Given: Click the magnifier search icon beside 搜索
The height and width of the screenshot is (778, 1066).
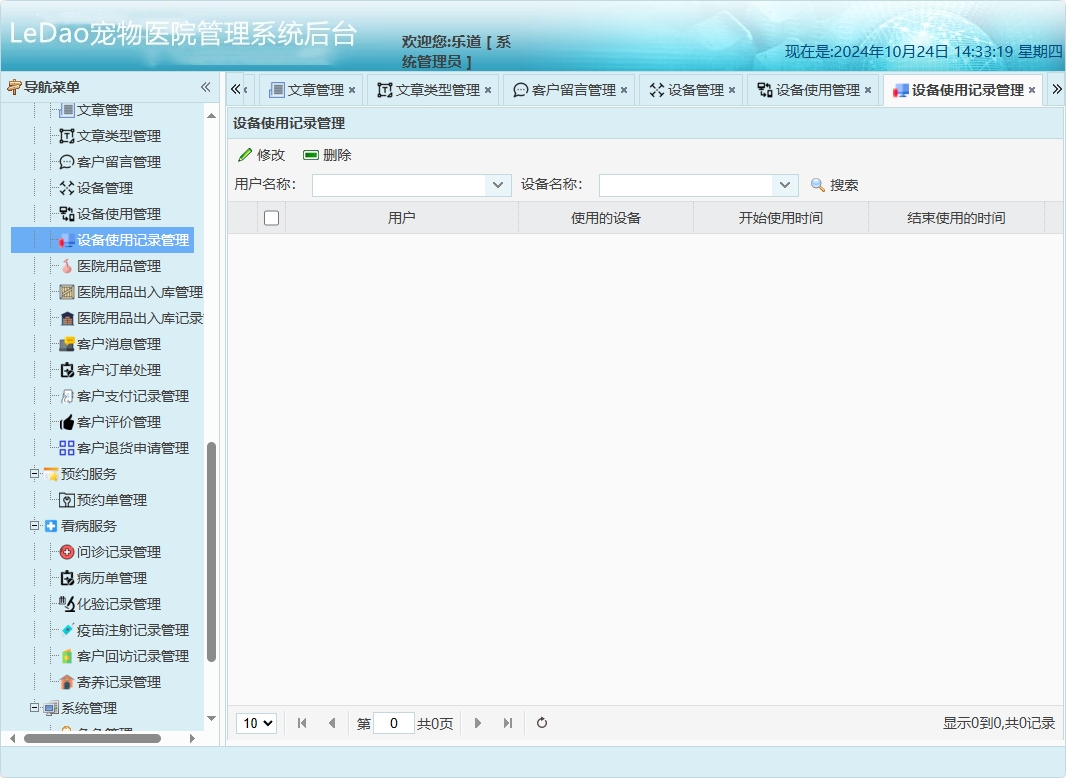Looking at the screenshot, I should [x=818, y=184].
